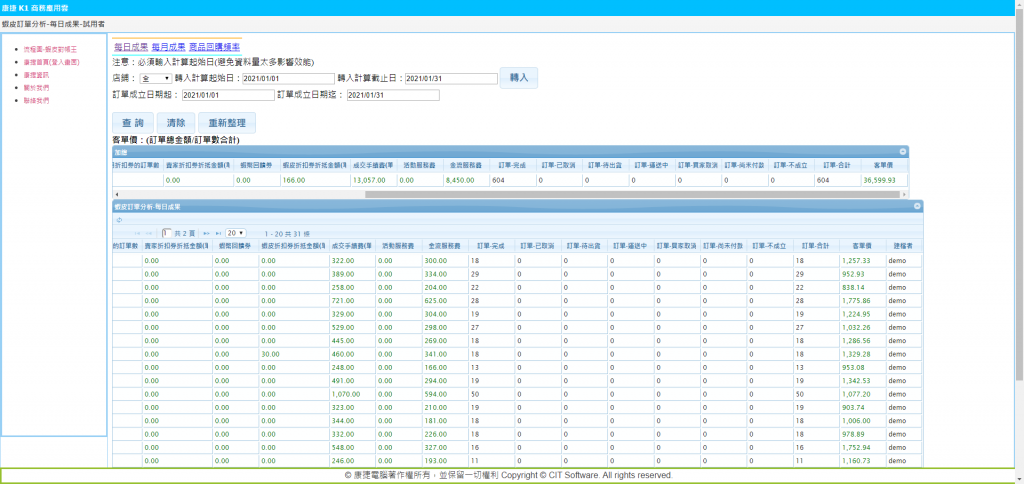Go to next page in pager
Viewport: 1024px width, 484px height.
[206, 232]
